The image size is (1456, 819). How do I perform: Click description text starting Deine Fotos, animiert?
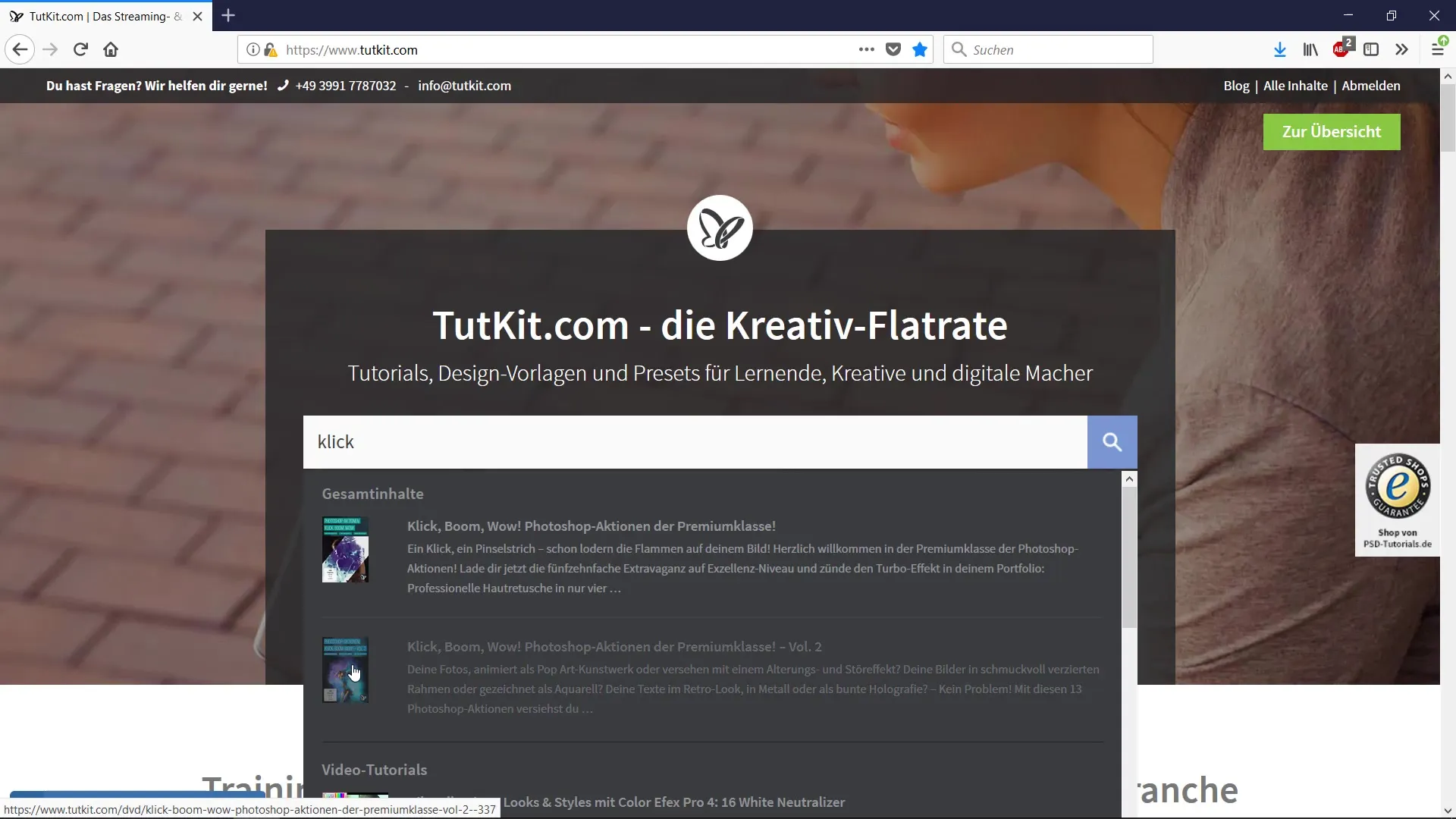coord(753,689)
